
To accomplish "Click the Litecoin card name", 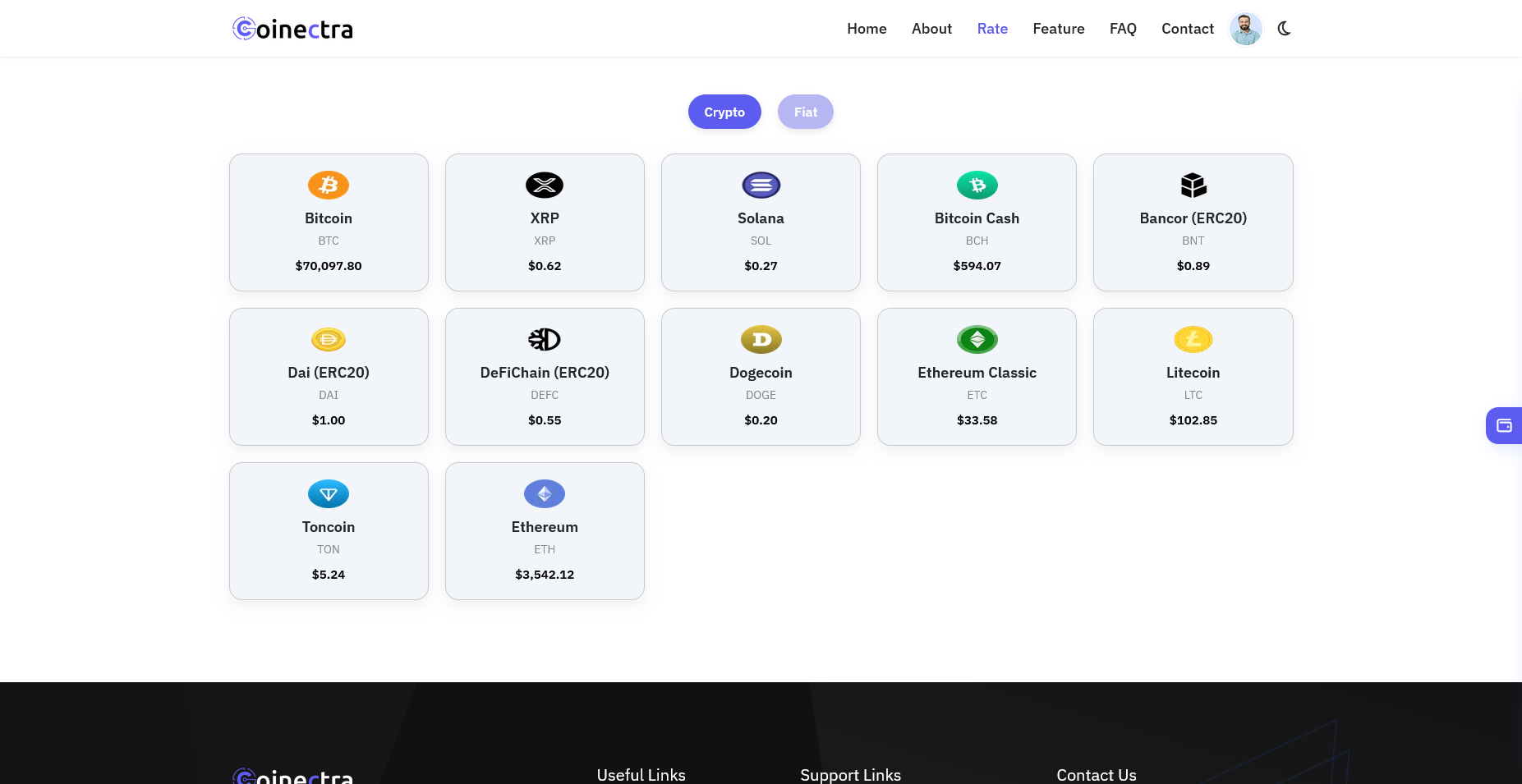I will (x=1193, y=373).
